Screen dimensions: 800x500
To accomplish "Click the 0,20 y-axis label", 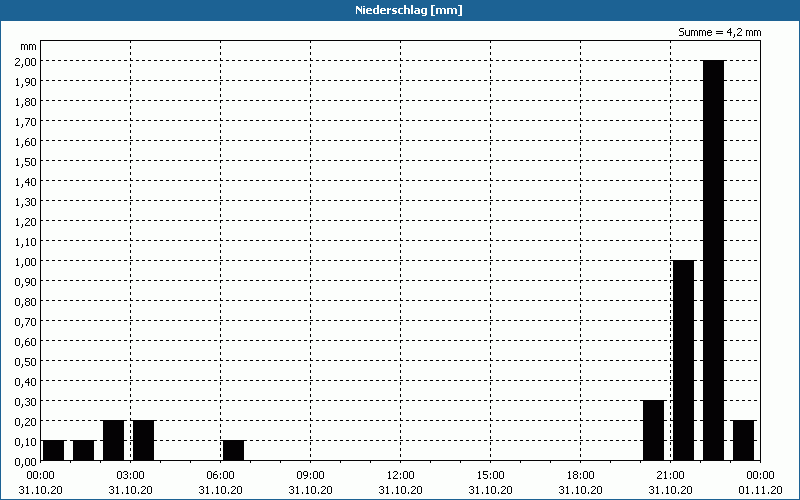I will click(27, 421).
